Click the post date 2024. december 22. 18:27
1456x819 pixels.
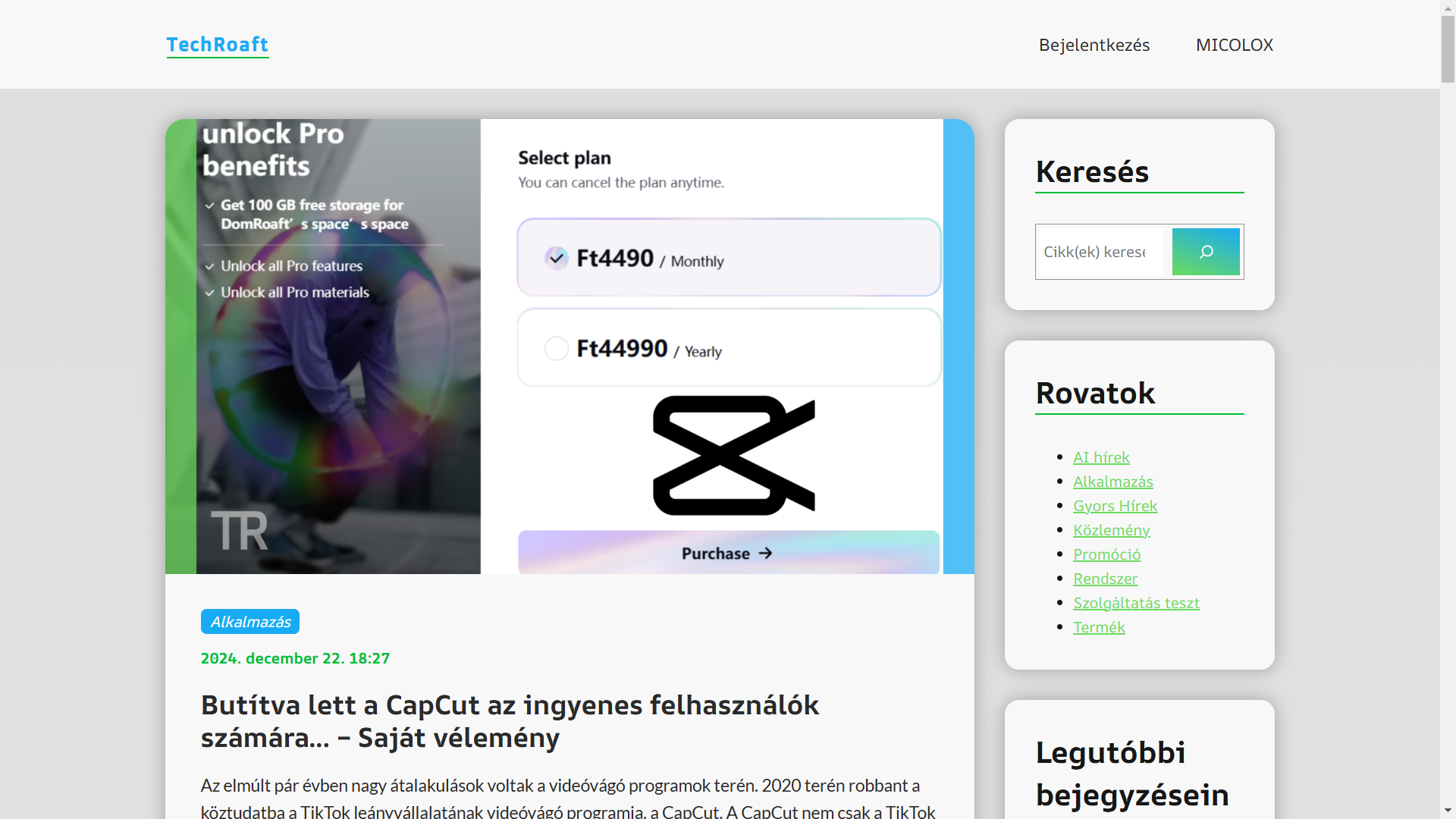295,658
